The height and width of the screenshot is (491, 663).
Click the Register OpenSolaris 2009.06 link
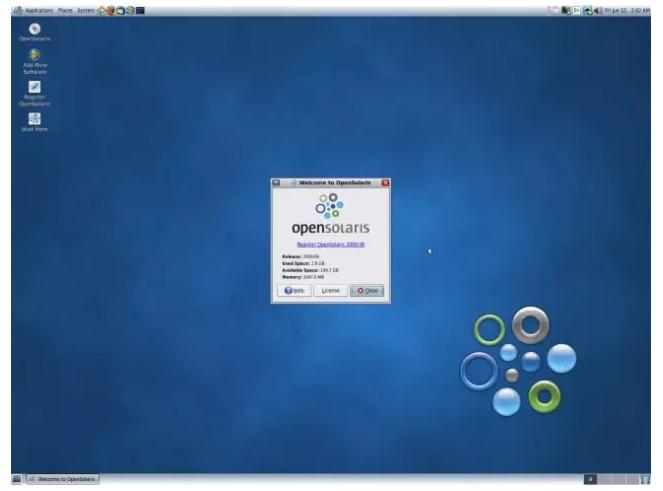[331, 244]
